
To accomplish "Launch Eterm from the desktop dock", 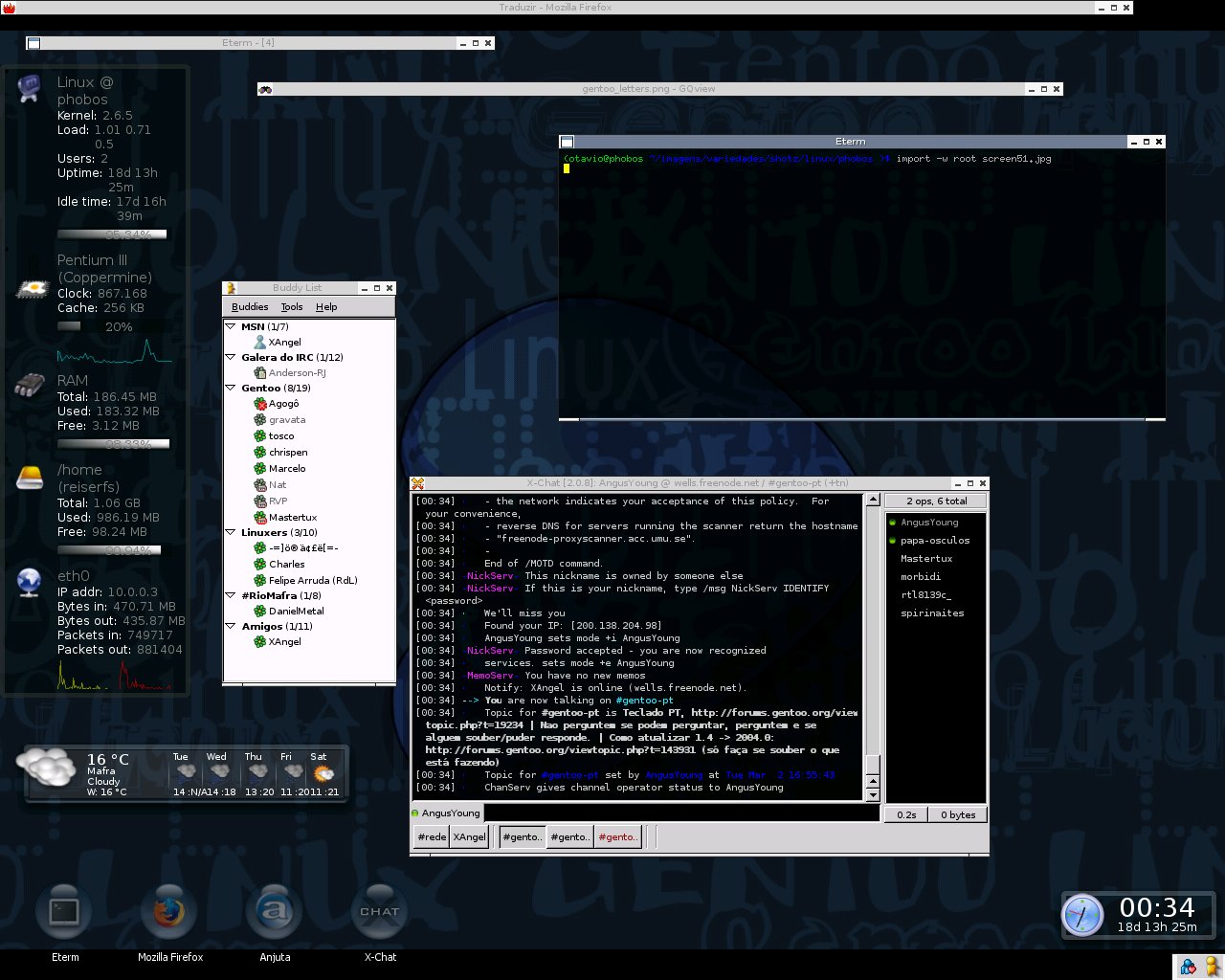I will click(64, 910).
